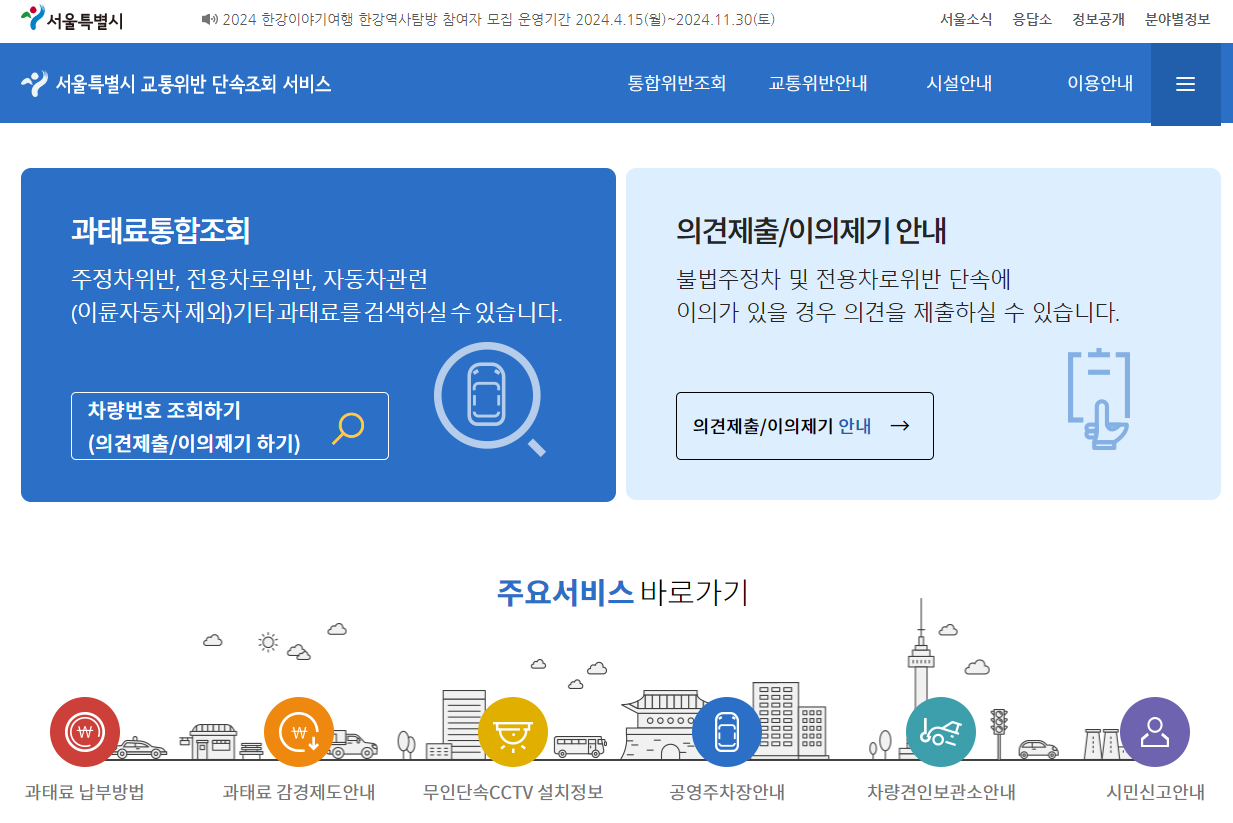Go to 서울소식 link
Image resolution: width=1233 pixels, height=823 pixels.
(x=966, y=19)
